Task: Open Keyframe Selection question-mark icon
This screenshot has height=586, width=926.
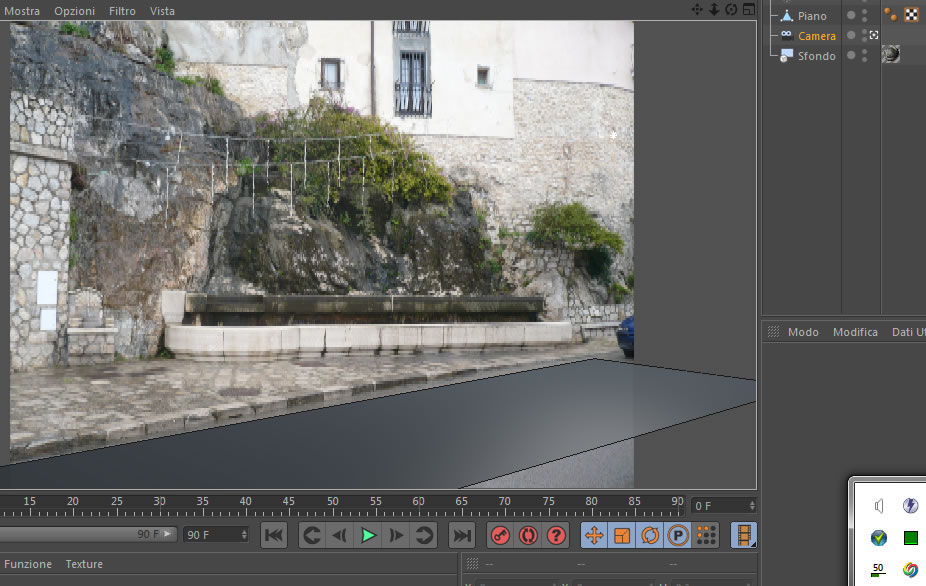Action: click(556, 536)
